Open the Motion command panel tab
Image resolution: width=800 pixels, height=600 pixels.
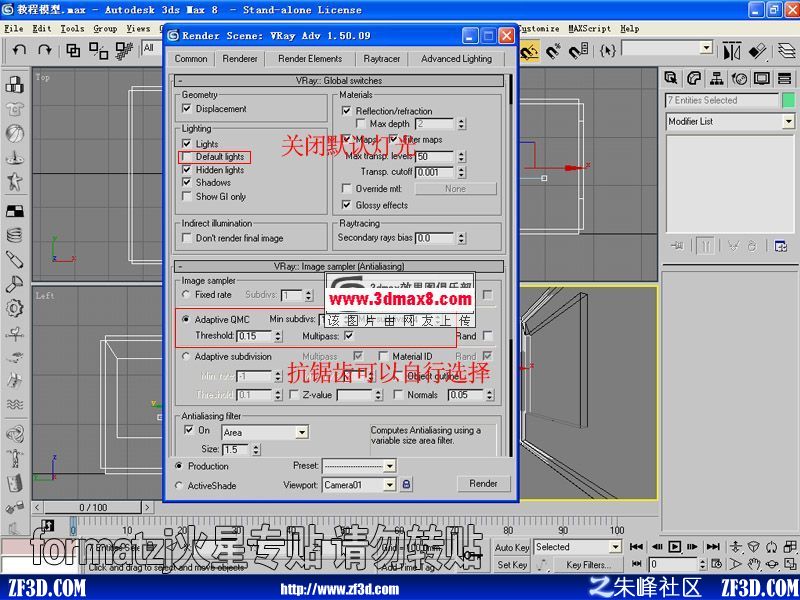point(739,78)
